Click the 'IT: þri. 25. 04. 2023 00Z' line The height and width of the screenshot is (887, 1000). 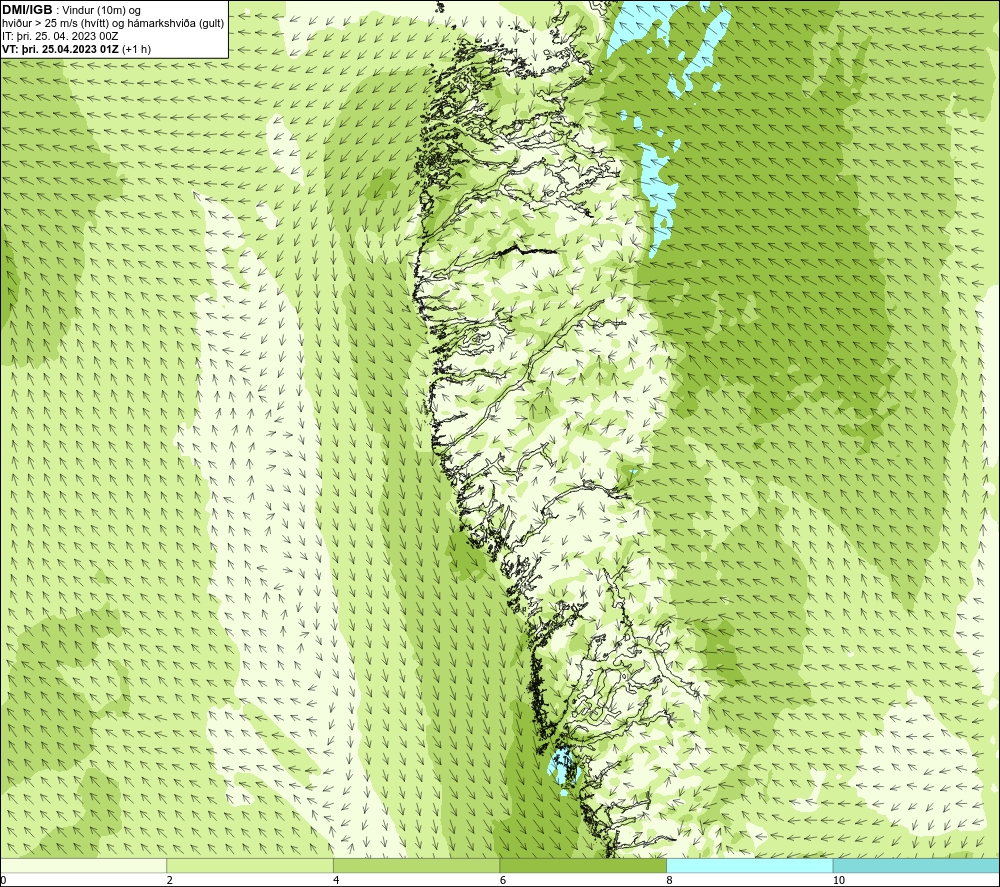click(x=60, y=36)
